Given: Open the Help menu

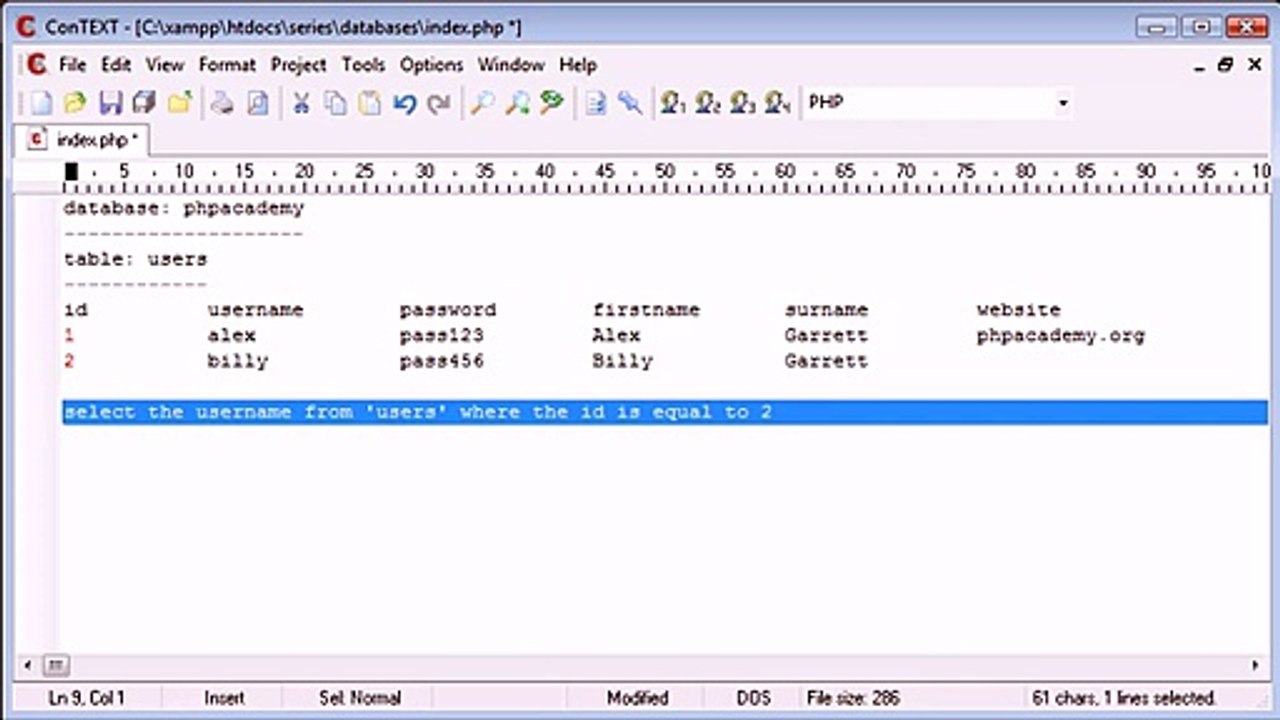Looking at the screenshot, I should (577, 64).
